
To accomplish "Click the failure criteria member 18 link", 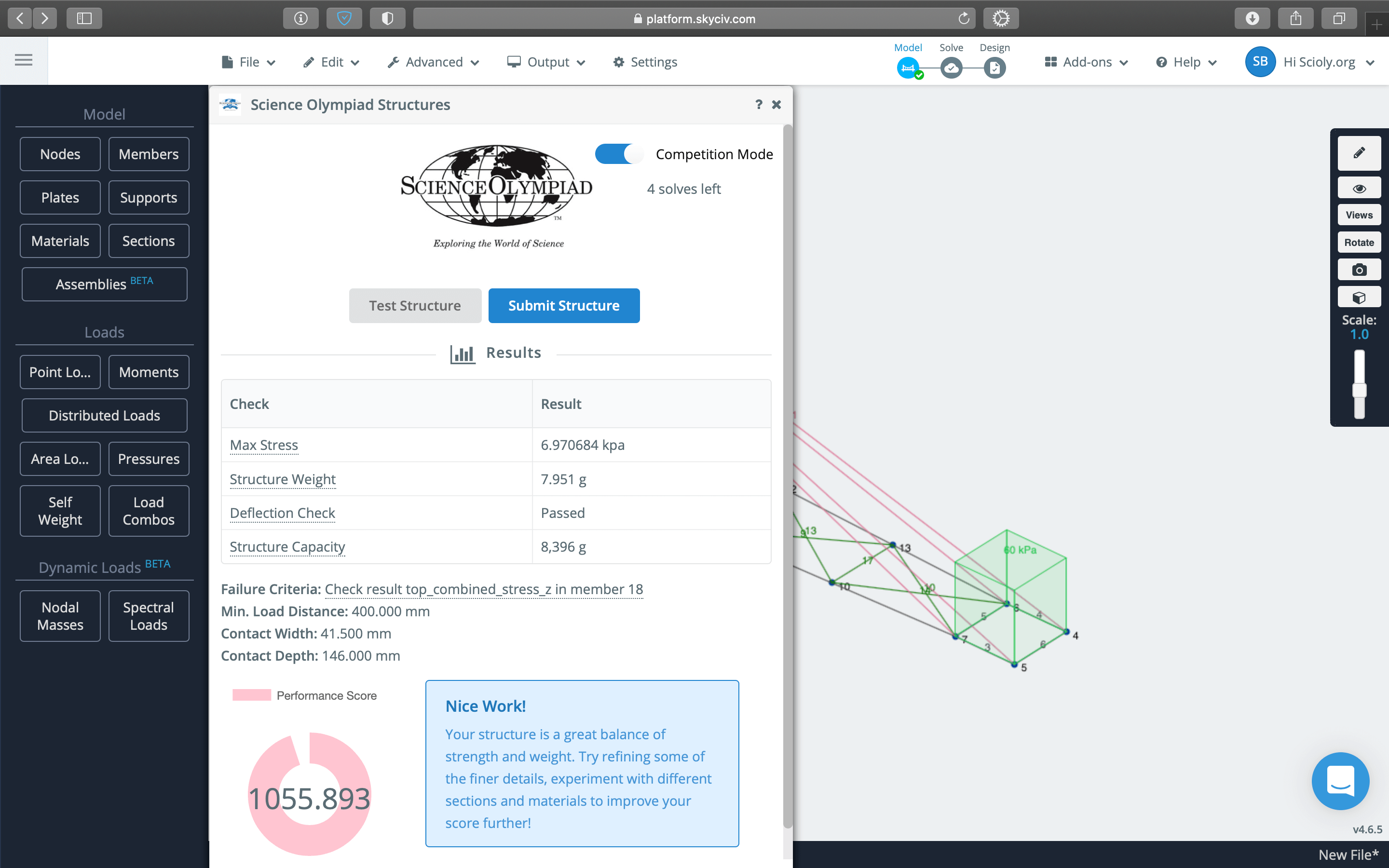I will tap(483, 589).
